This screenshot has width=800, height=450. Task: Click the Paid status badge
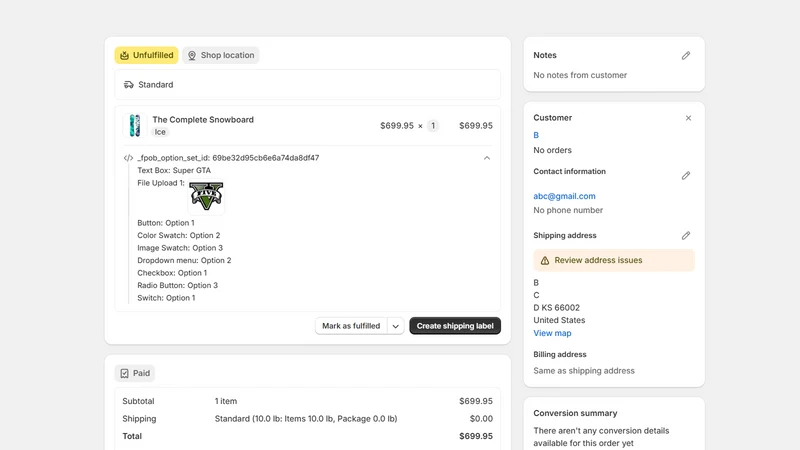coord(135,373)
